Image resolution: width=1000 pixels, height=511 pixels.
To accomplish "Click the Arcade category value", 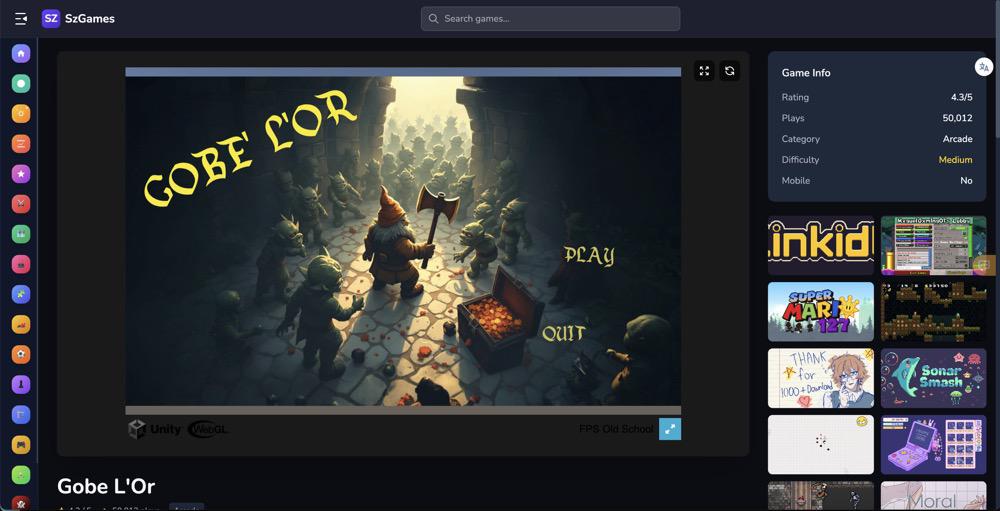I will coord(957,139).
